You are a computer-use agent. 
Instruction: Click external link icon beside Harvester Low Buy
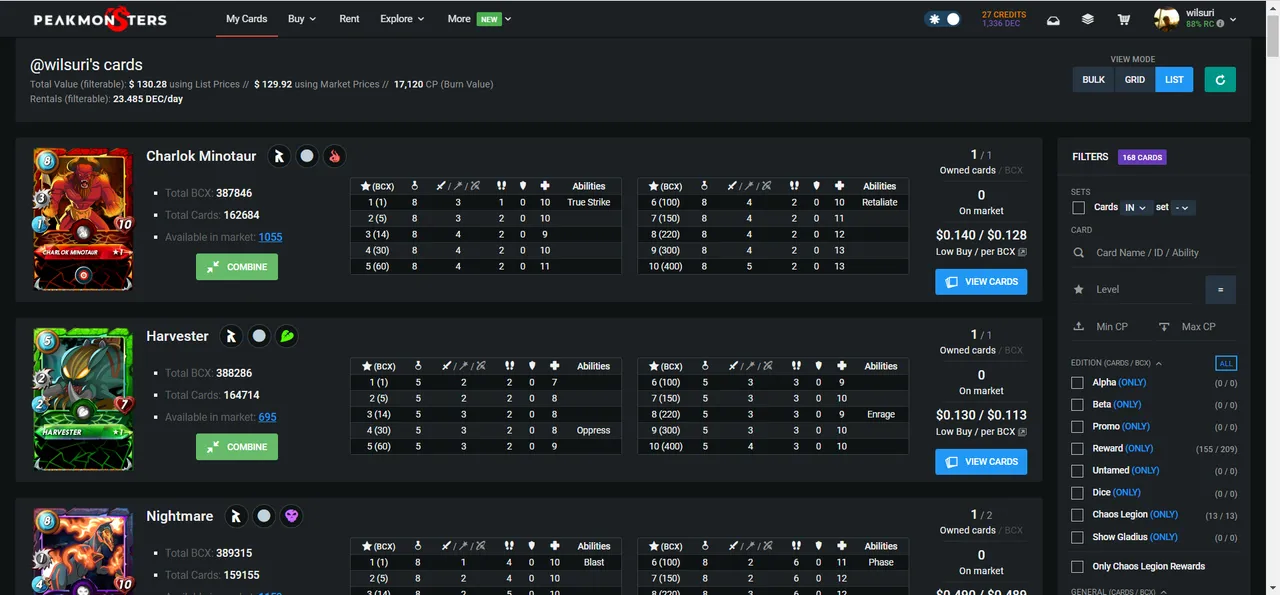1022,432
